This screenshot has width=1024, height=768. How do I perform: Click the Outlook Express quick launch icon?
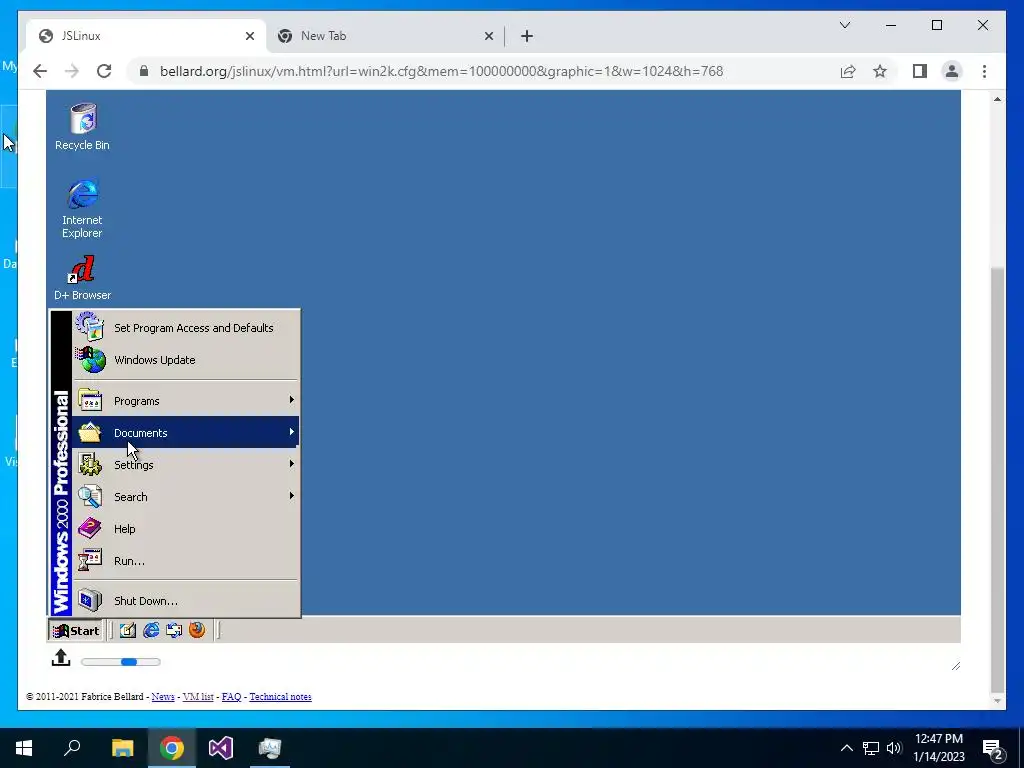tap(174, 630)
